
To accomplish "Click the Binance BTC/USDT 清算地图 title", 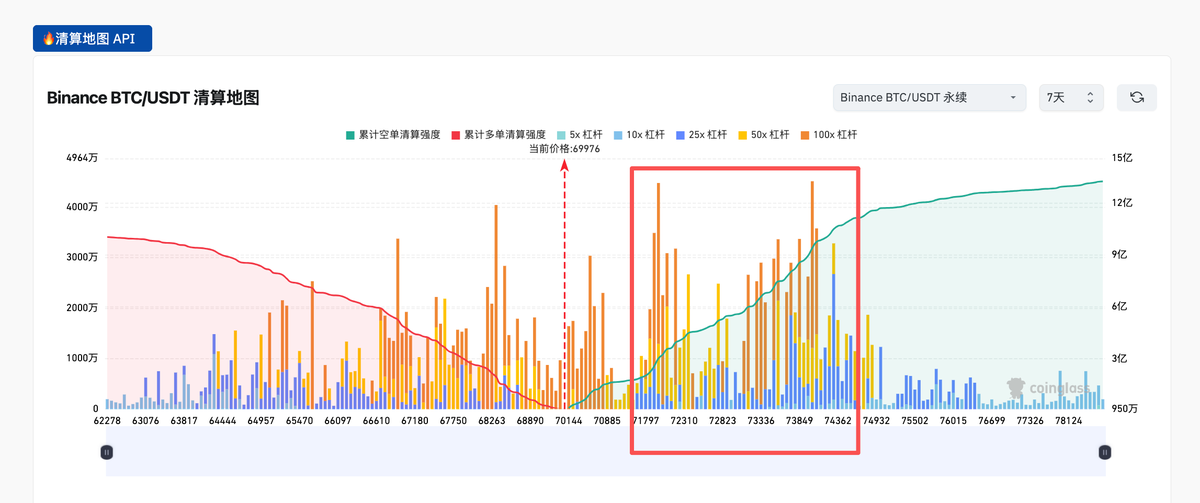I will (x=153, y=98).
